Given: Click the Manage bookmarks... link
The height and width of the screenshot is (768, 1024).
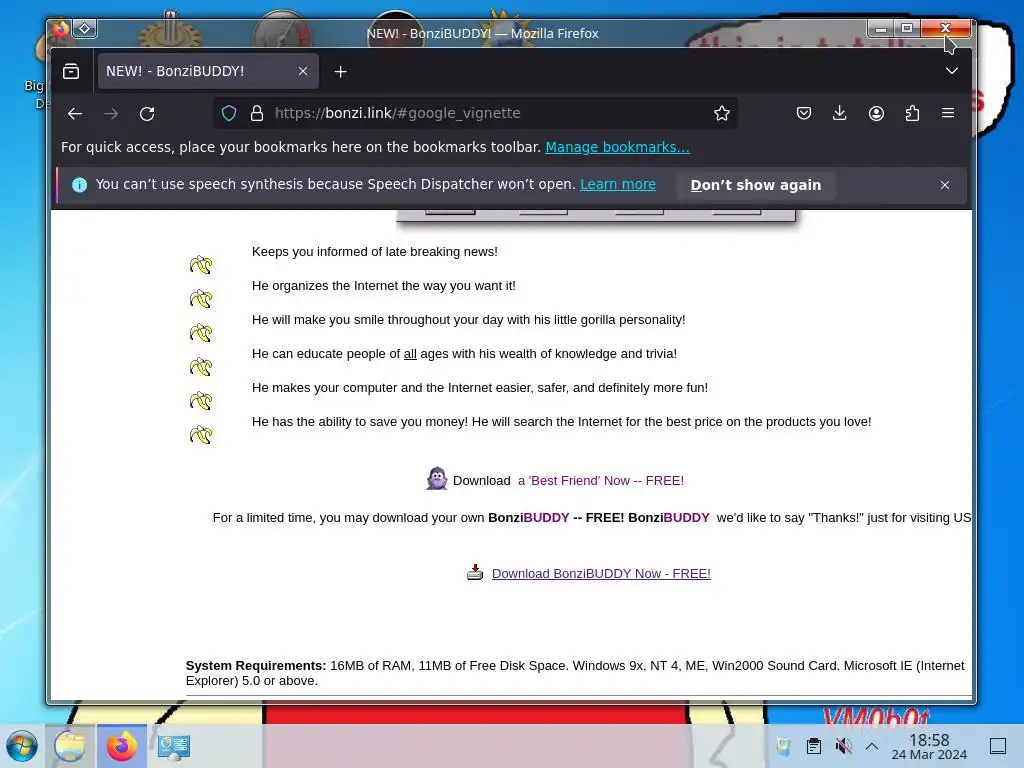Looking at the screenshot, I should pyautogui.click(x=617, y=148).
